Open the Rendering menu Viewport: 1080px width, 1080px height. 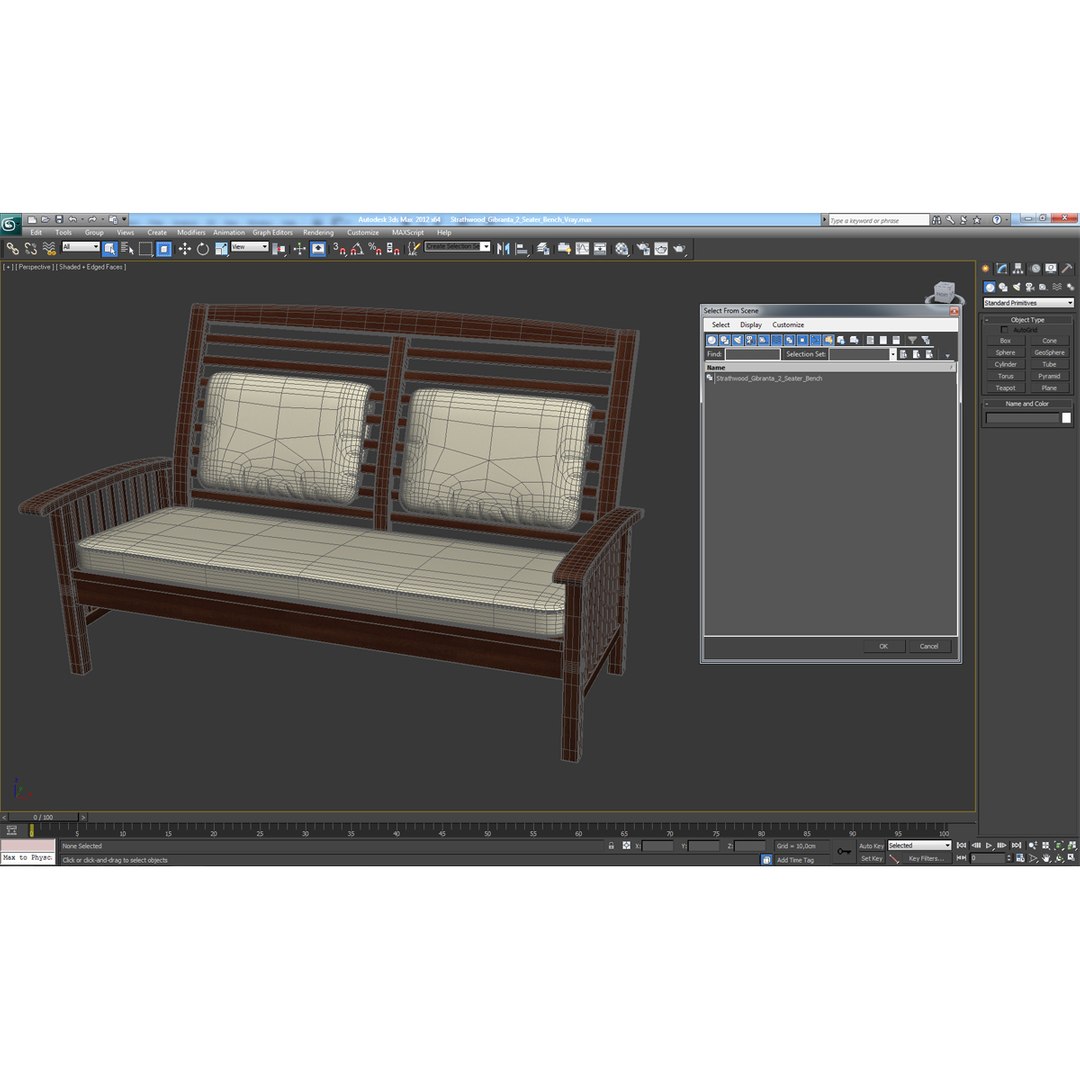point(318,233)
